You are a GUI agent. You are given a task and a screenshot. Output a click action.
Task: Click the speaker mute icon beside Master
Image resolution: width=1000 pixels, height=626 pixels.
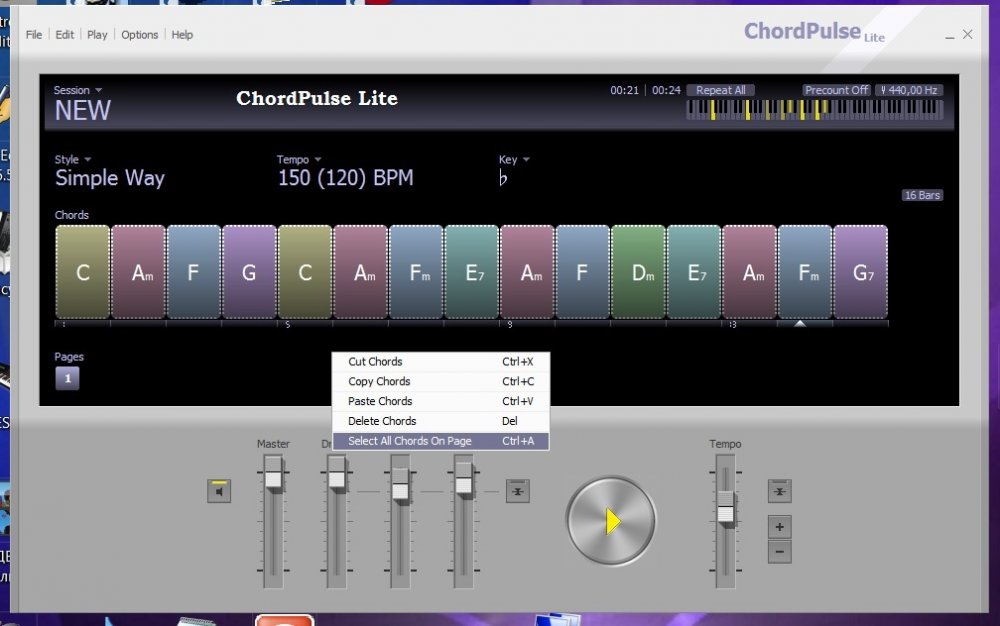click(x=219, y=491)
